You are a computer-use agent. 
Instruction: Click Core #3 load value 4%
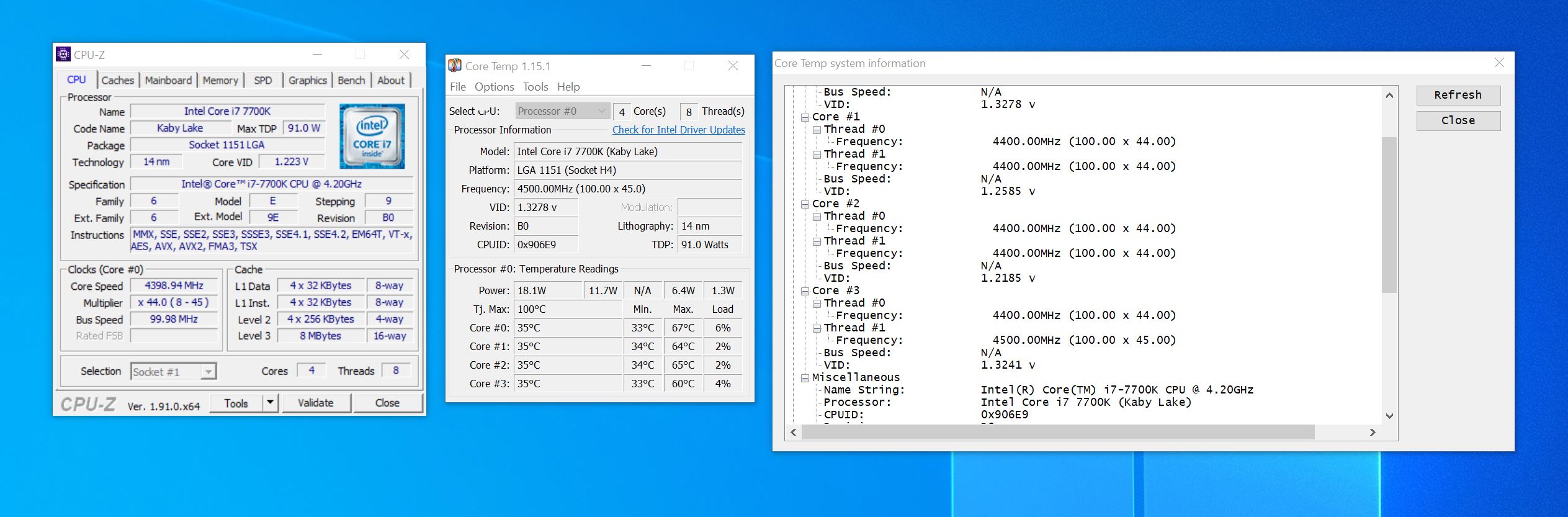[x=723, y=384]
